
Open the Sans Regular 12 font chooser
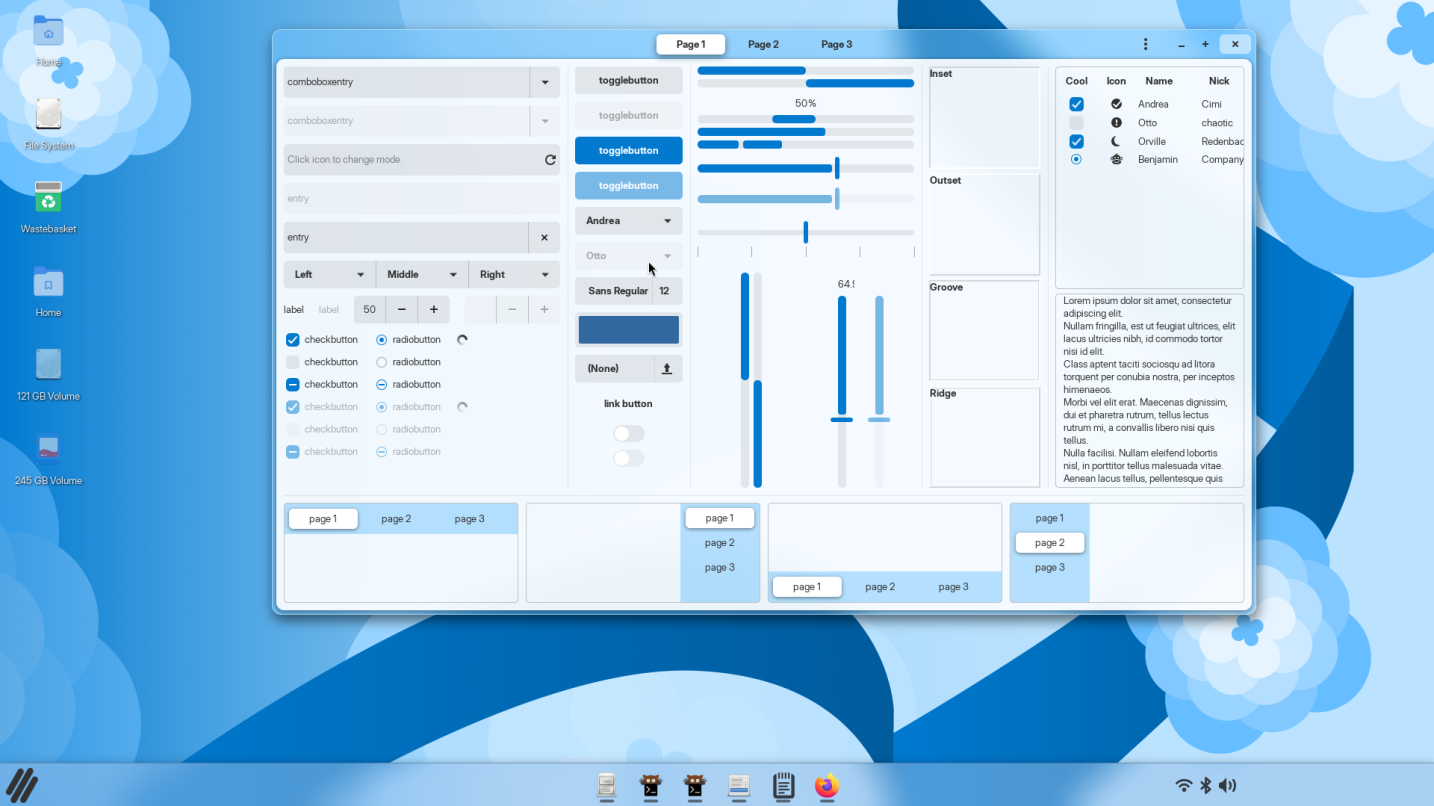coord(629,291)
